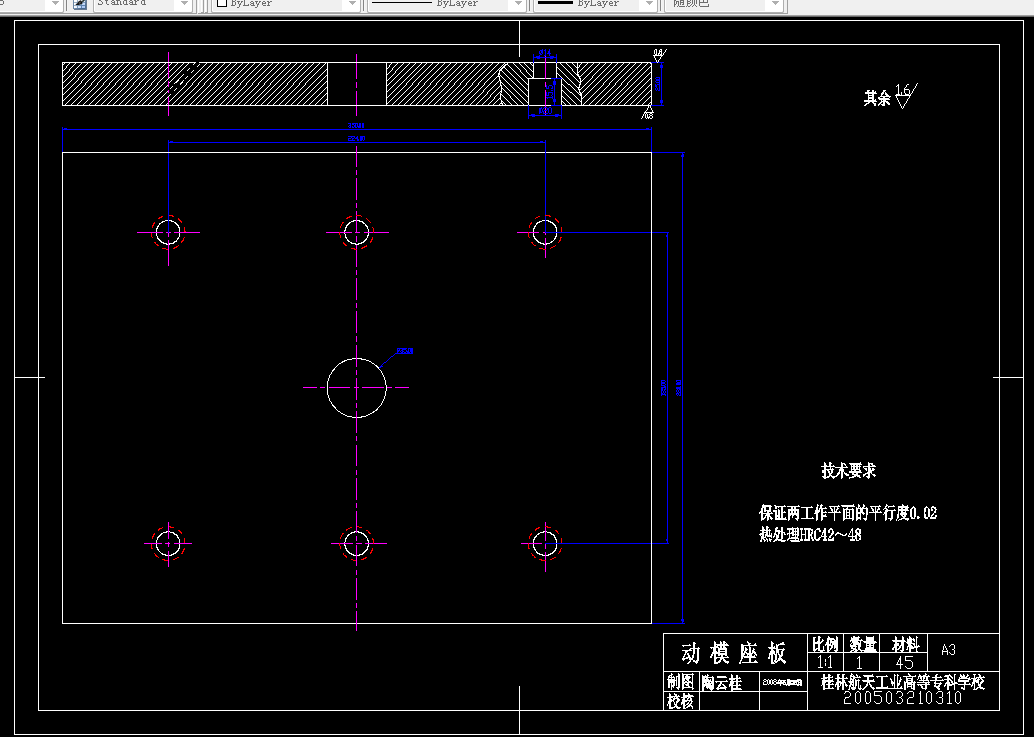Click the style icon left of Standard
The height and width of the screenshot is (737, 1034).
(80, 4)
